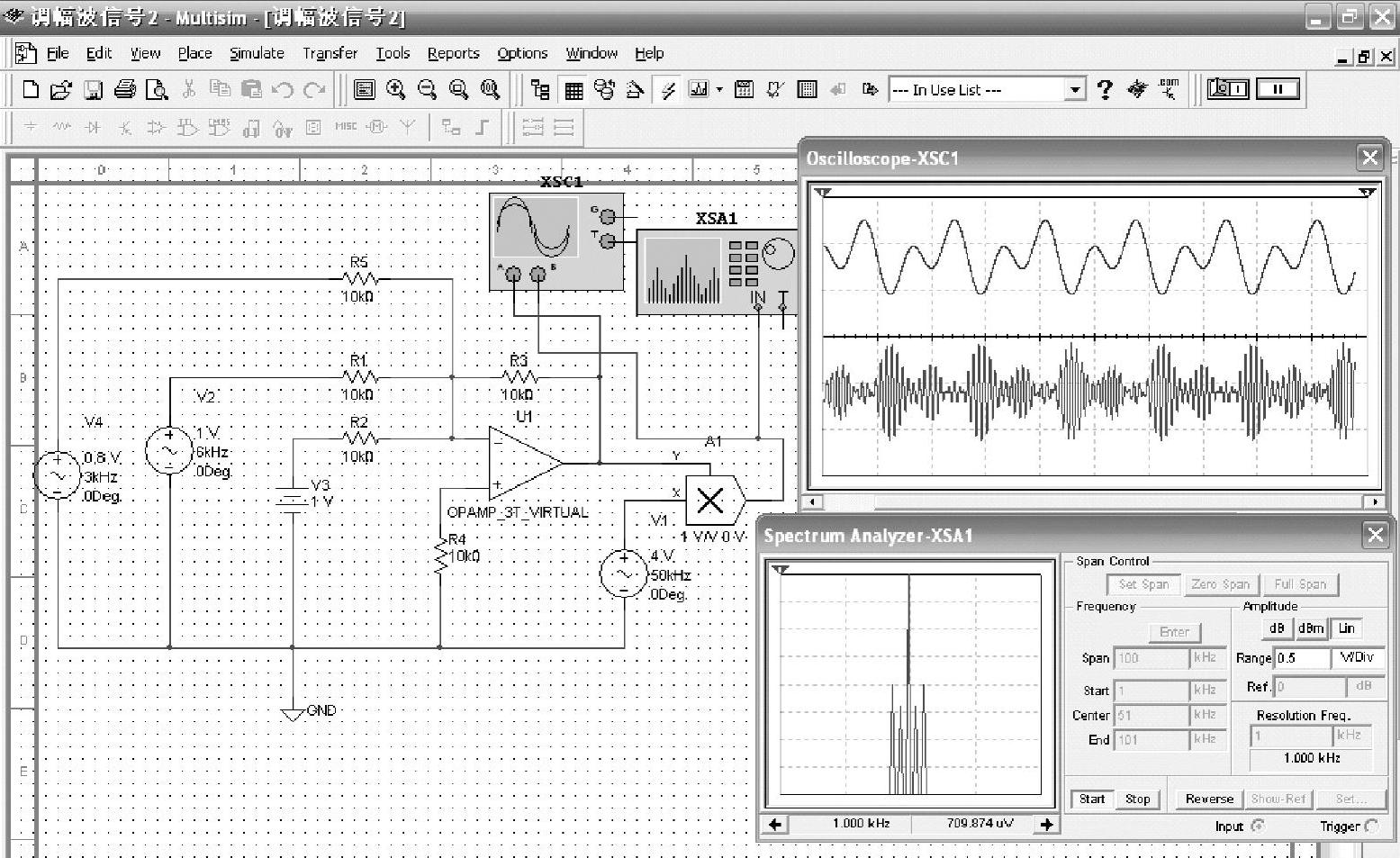This screenshot has height=858, width=1400.
Task: Open the Simulate menu
Action: point(257,53)
